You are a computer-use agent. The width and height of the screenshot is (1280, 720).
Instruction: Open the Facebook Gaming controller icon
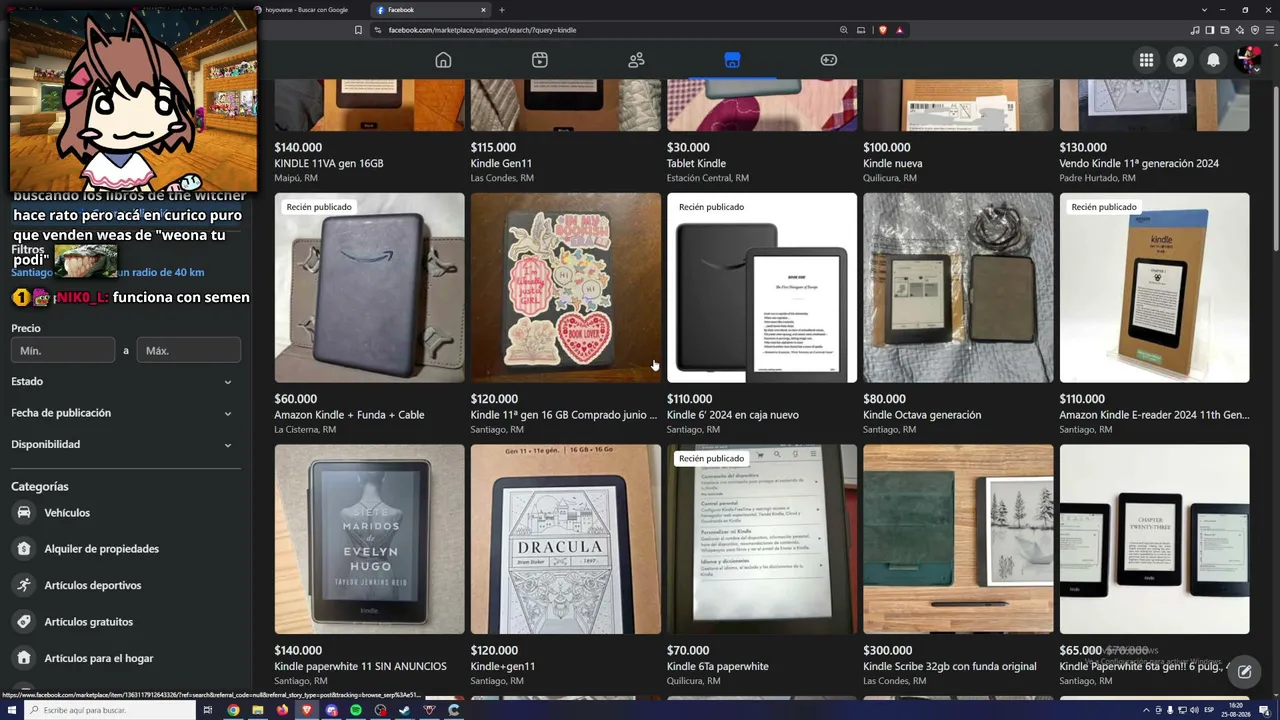coord(829,60)
